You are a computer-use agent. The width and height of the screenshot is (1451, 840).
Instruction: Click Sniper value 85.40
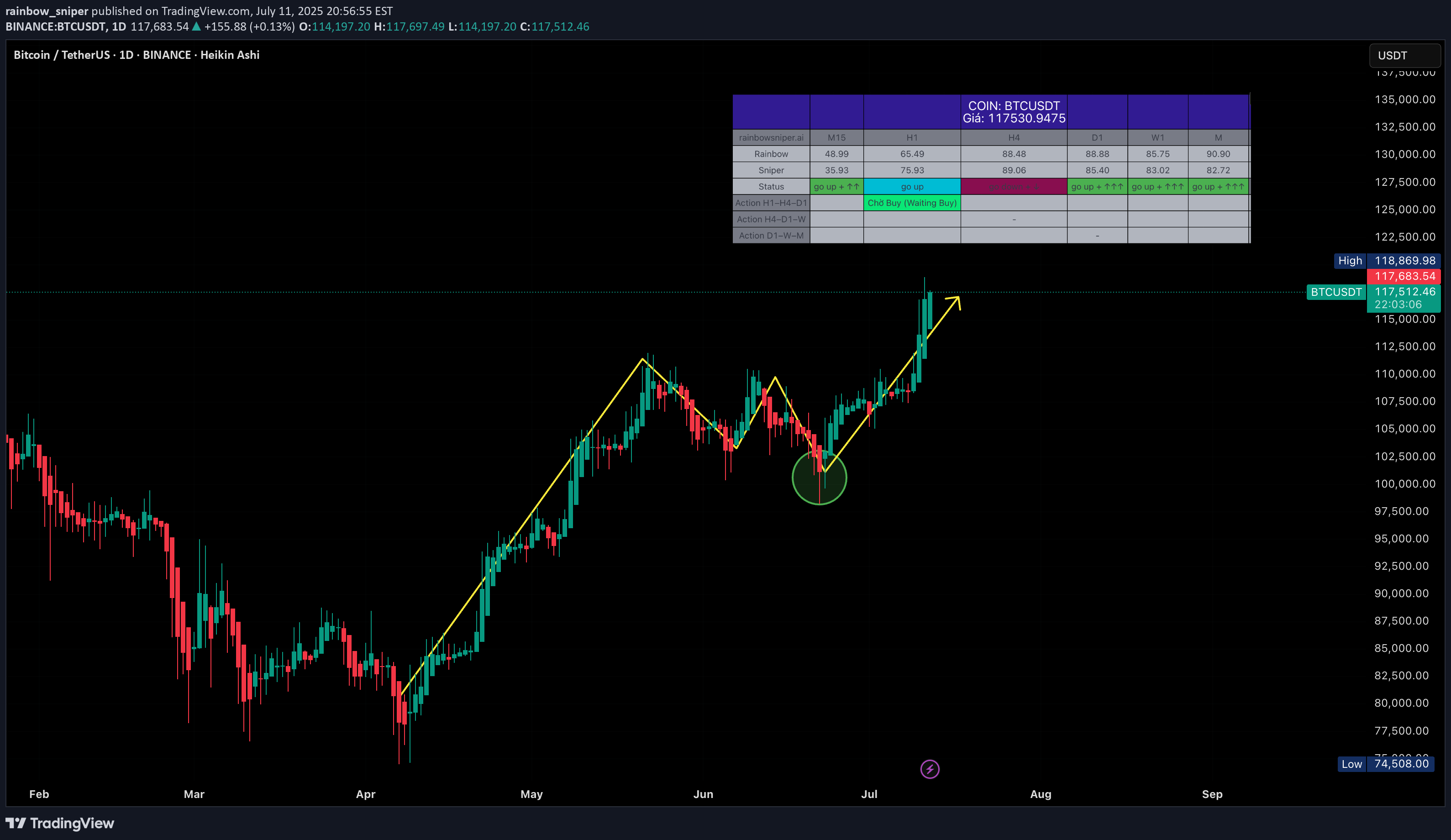coord(1097,170)
